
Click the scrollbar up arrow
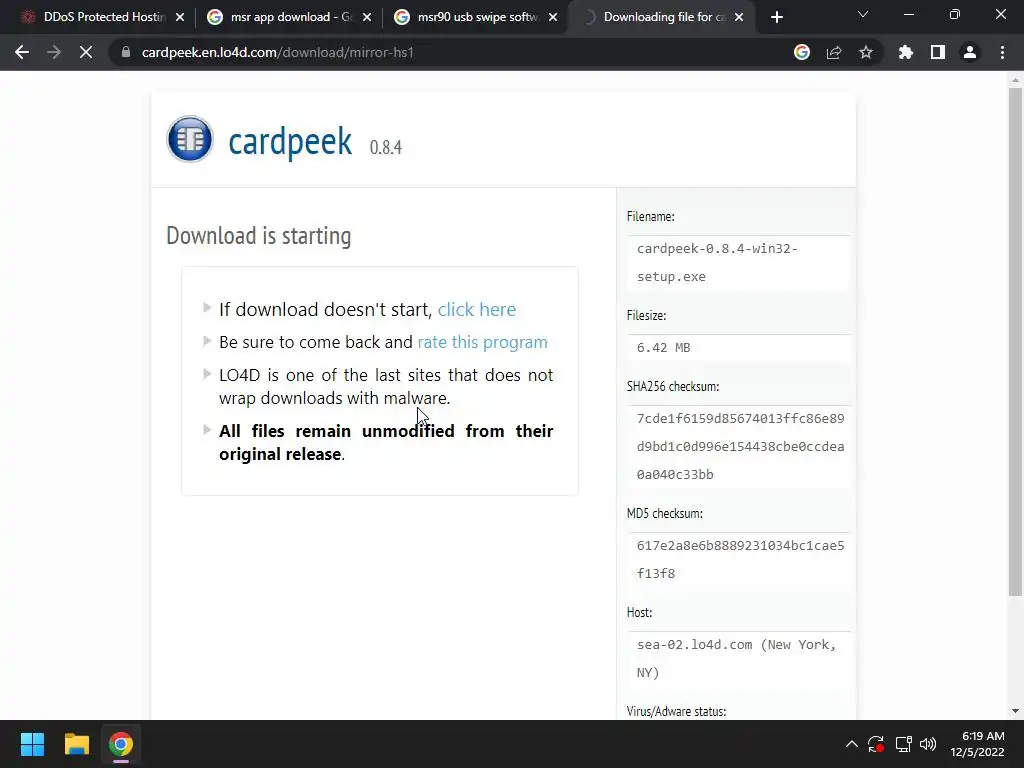click(1015, 80)
